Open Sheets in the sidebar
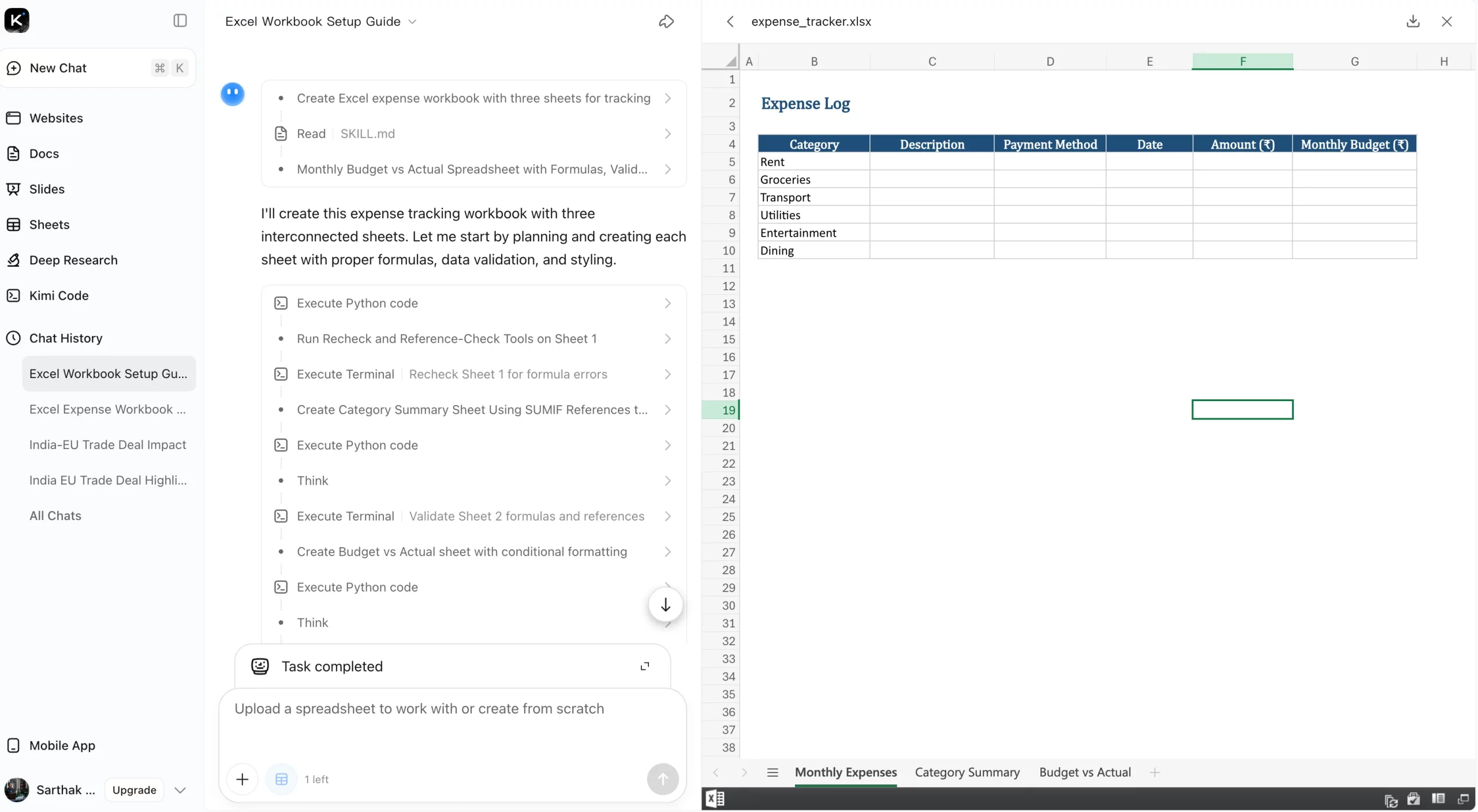Viewport: 1478px width, 812px height. pos(49,224)
